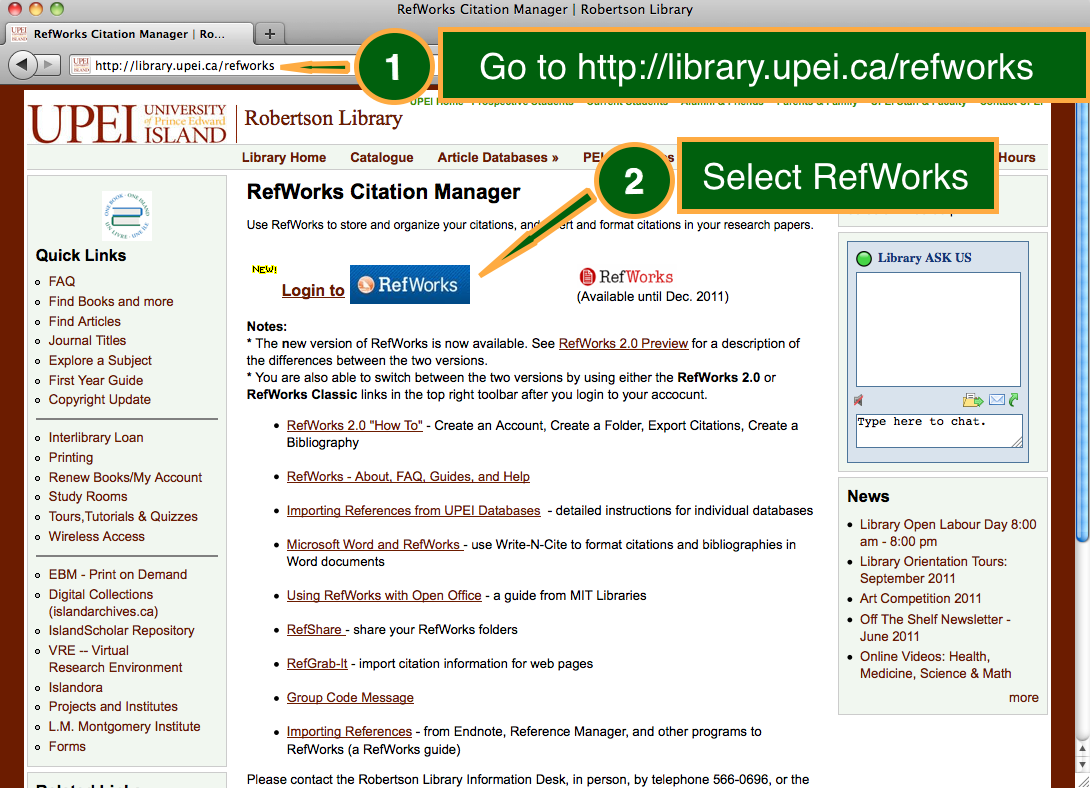Click the green Library ASK US status dot
Viewport: 1090px width, 788px height.
[864, 258]
